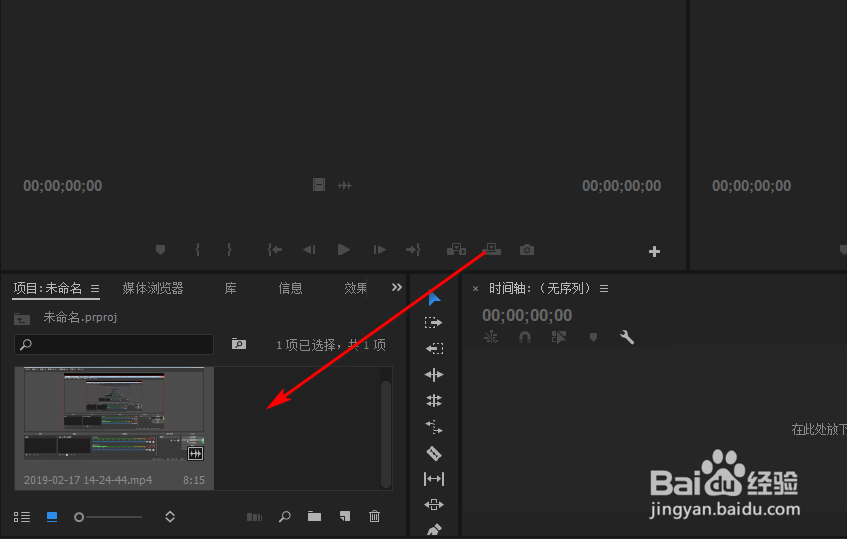Screen dimensions: 847x539
Task: Select the Rate Stretch tool
Action: [434, 427]
